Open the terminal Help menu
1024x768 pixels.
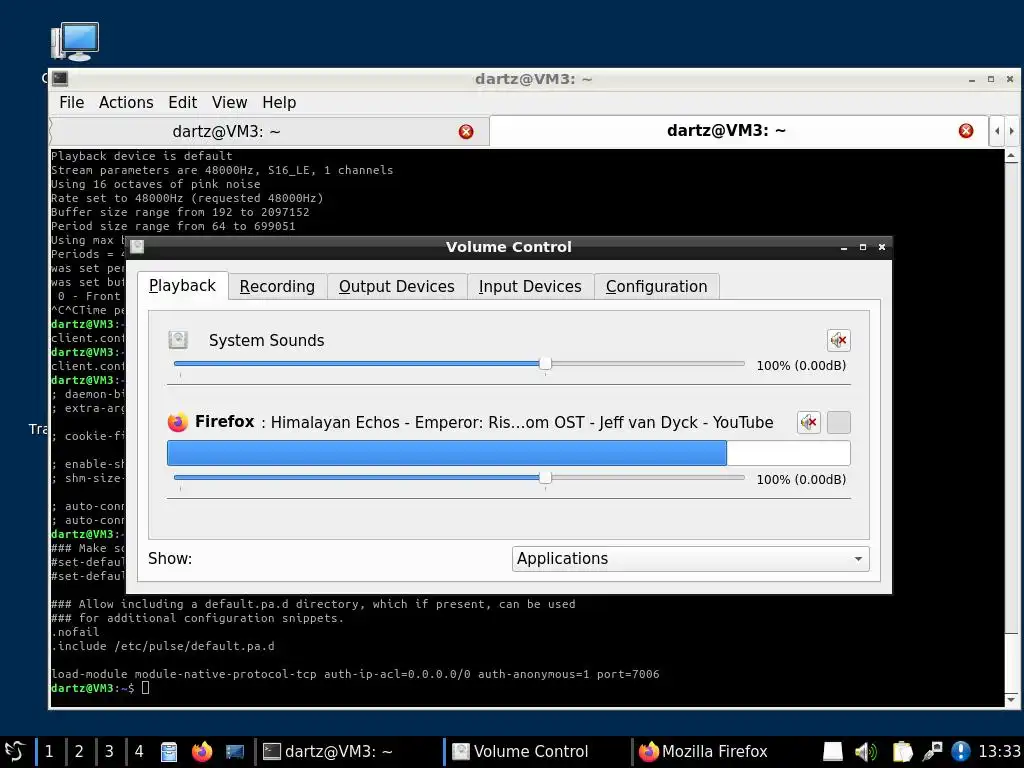[x=279, y=103]
